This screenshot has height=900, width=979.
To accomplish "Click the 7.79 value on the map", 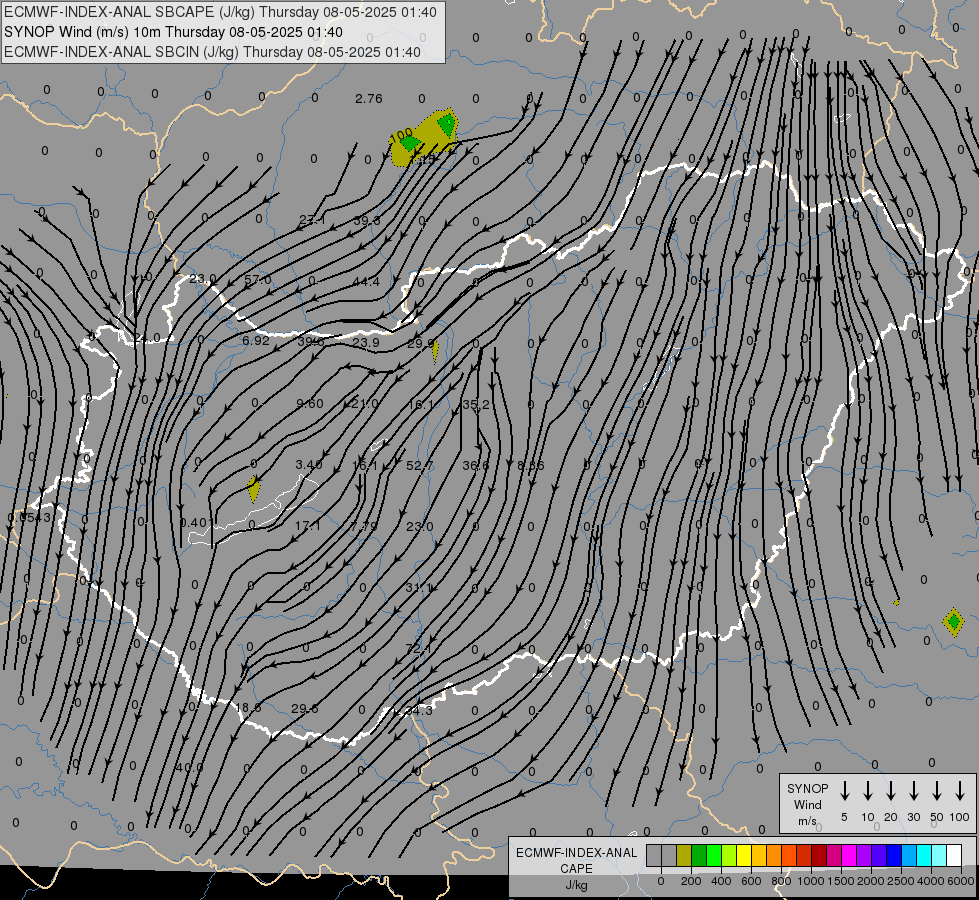I will pyautogui.click(x=363, y=526).
